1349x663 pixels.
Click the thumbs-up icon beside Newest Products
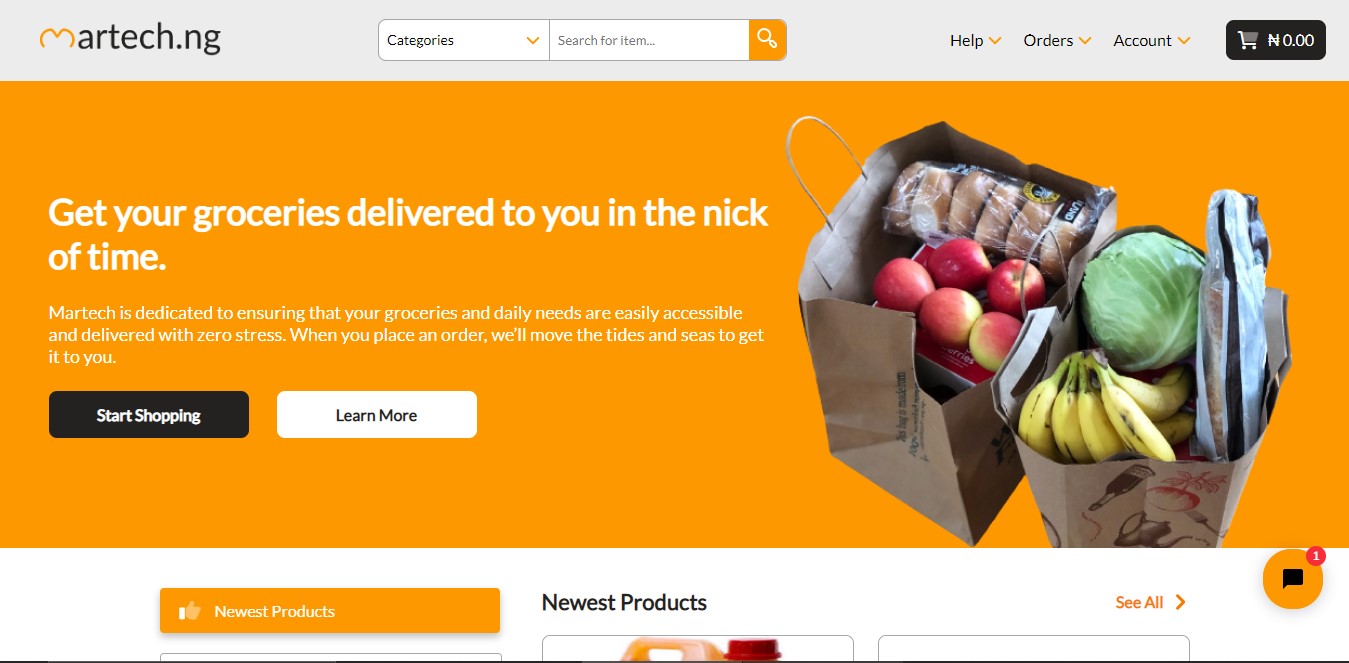tap(189, 611)
